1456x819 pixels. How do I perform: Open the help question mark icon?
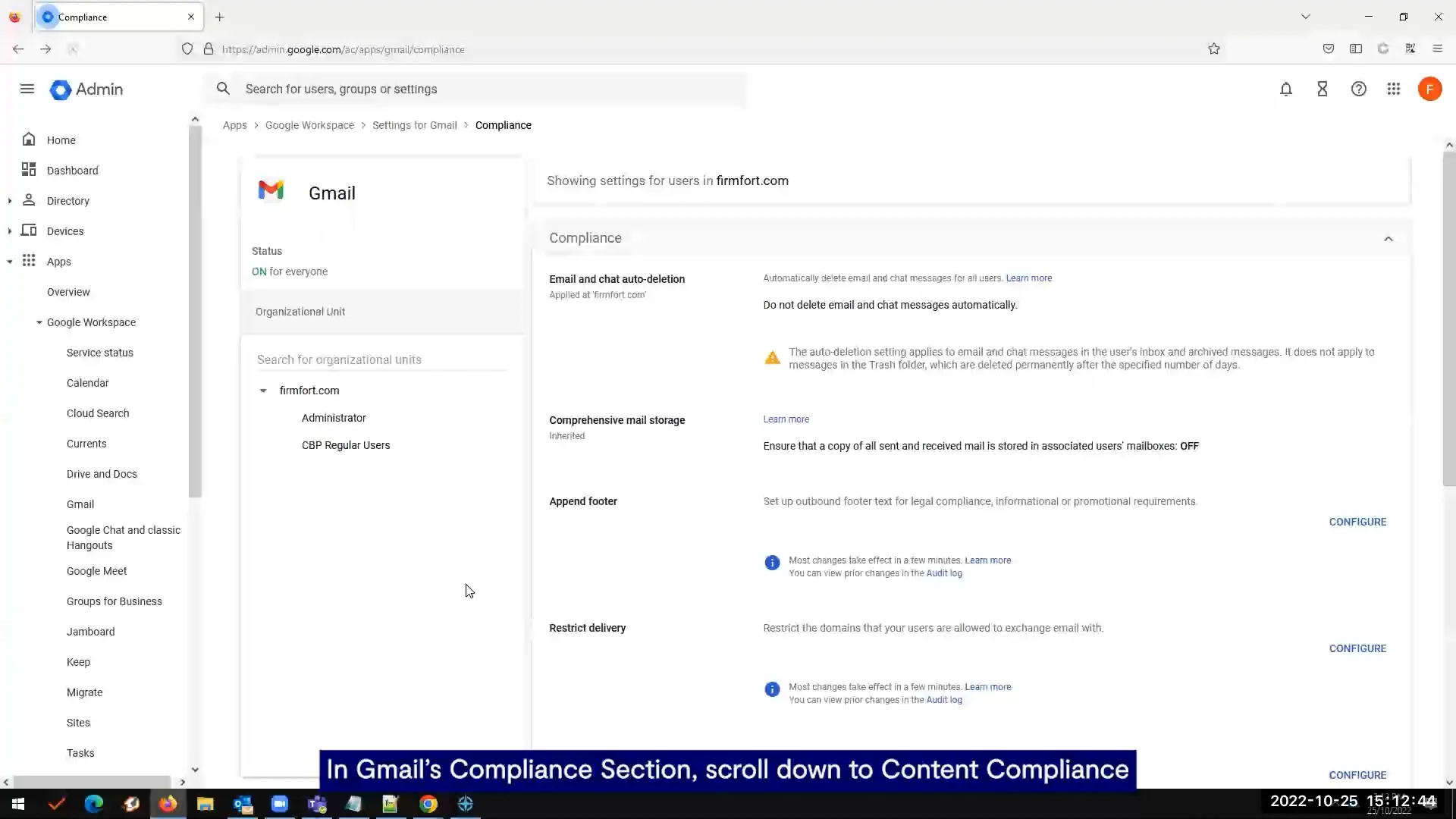point(1359,89)
